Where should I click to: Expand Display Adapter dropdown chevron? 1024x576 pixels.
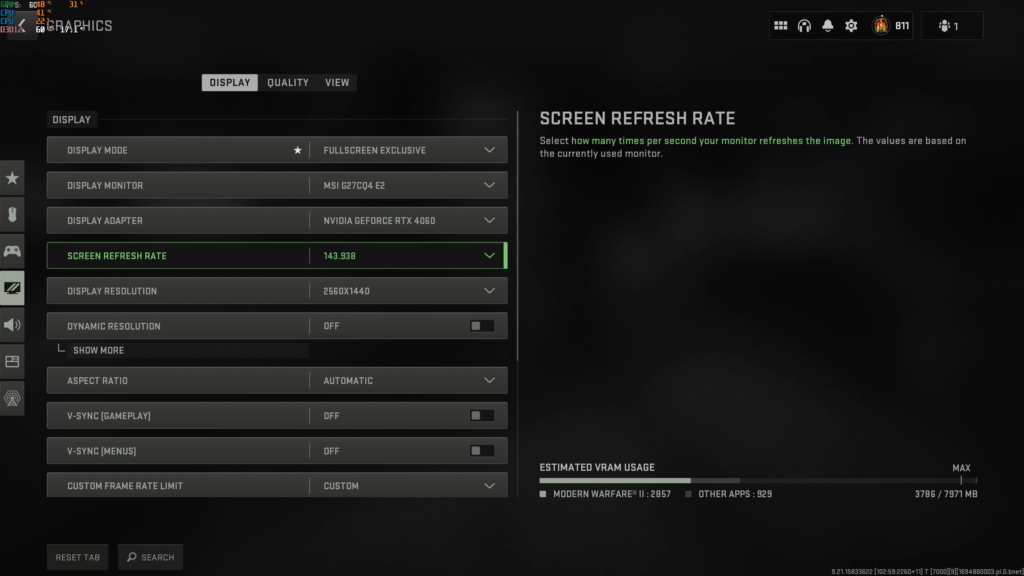[489, 221]
